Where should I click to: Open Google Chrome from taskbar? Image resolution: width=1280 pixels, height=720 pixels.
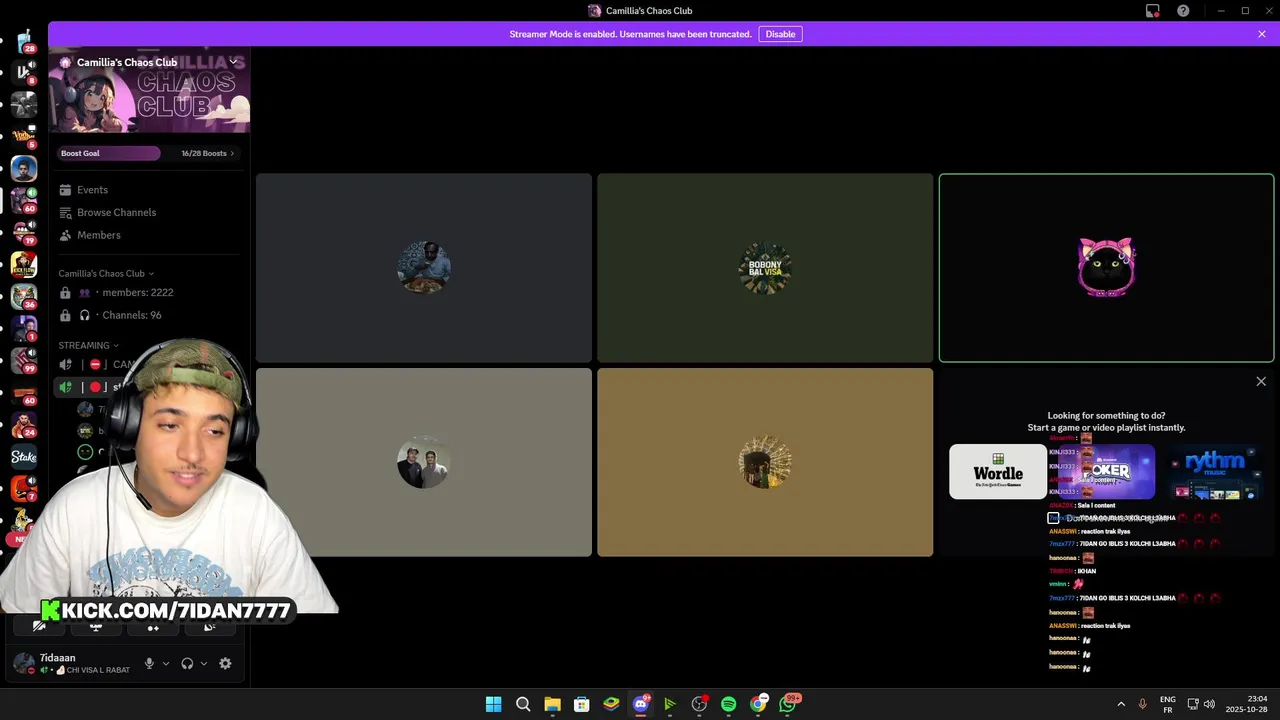758,704
